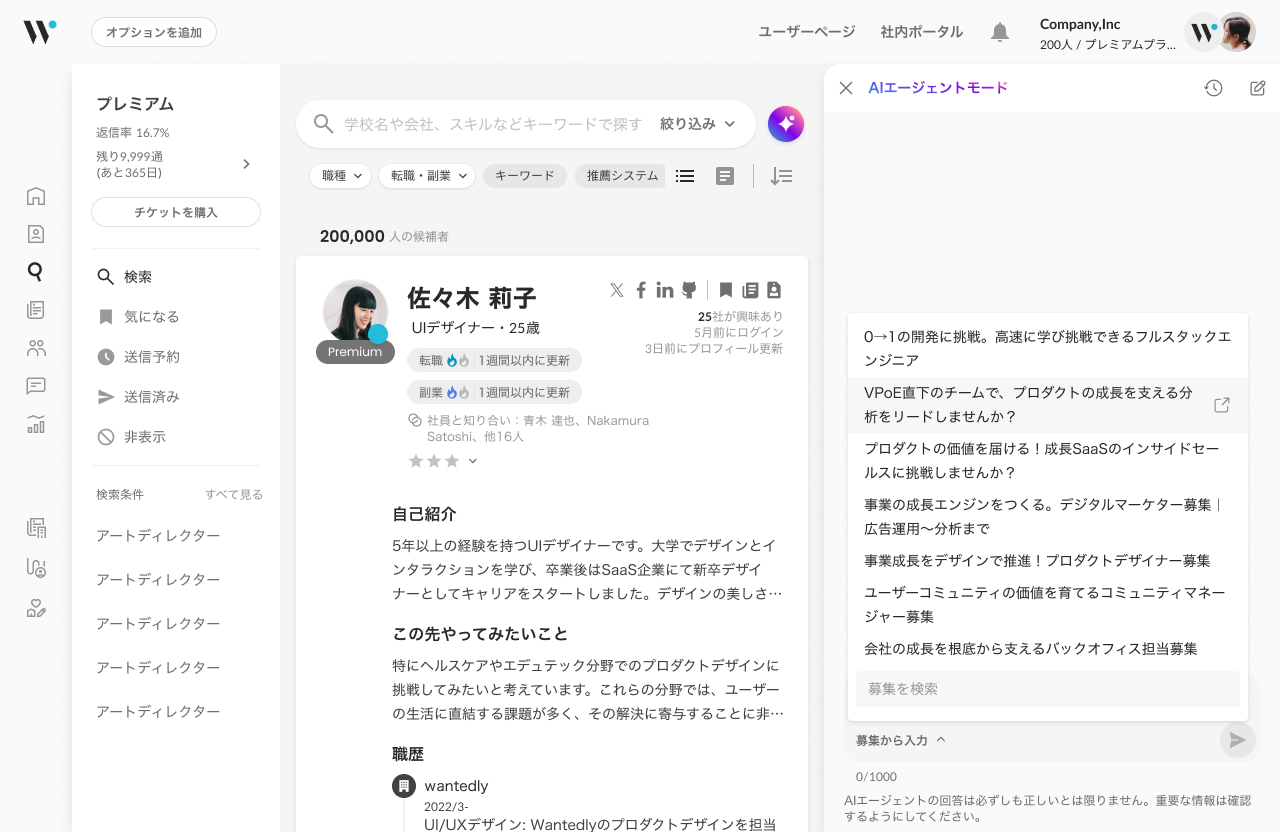Open the 転職・副業 filter dropdown

click(426, 176)
